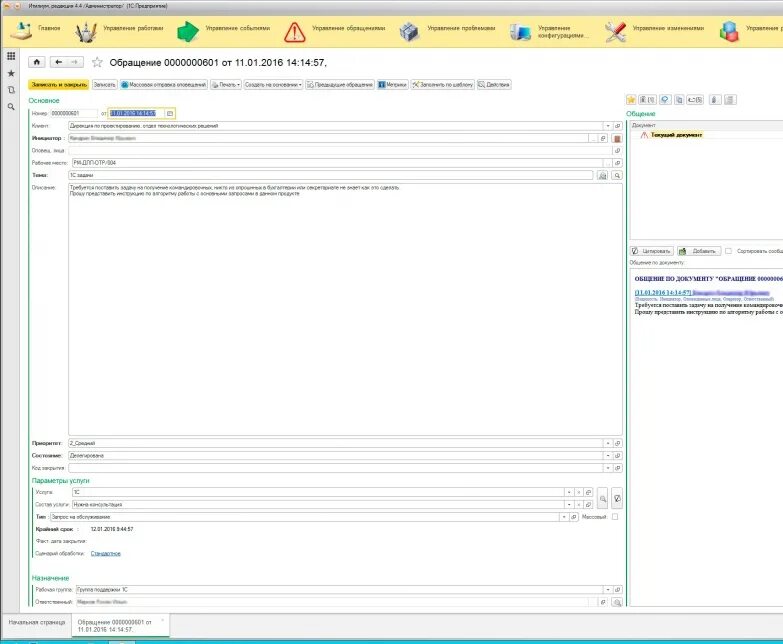This screenshot has height=644, width=783.
Task: Open Управление проблемами section
Action: (447, 31)
